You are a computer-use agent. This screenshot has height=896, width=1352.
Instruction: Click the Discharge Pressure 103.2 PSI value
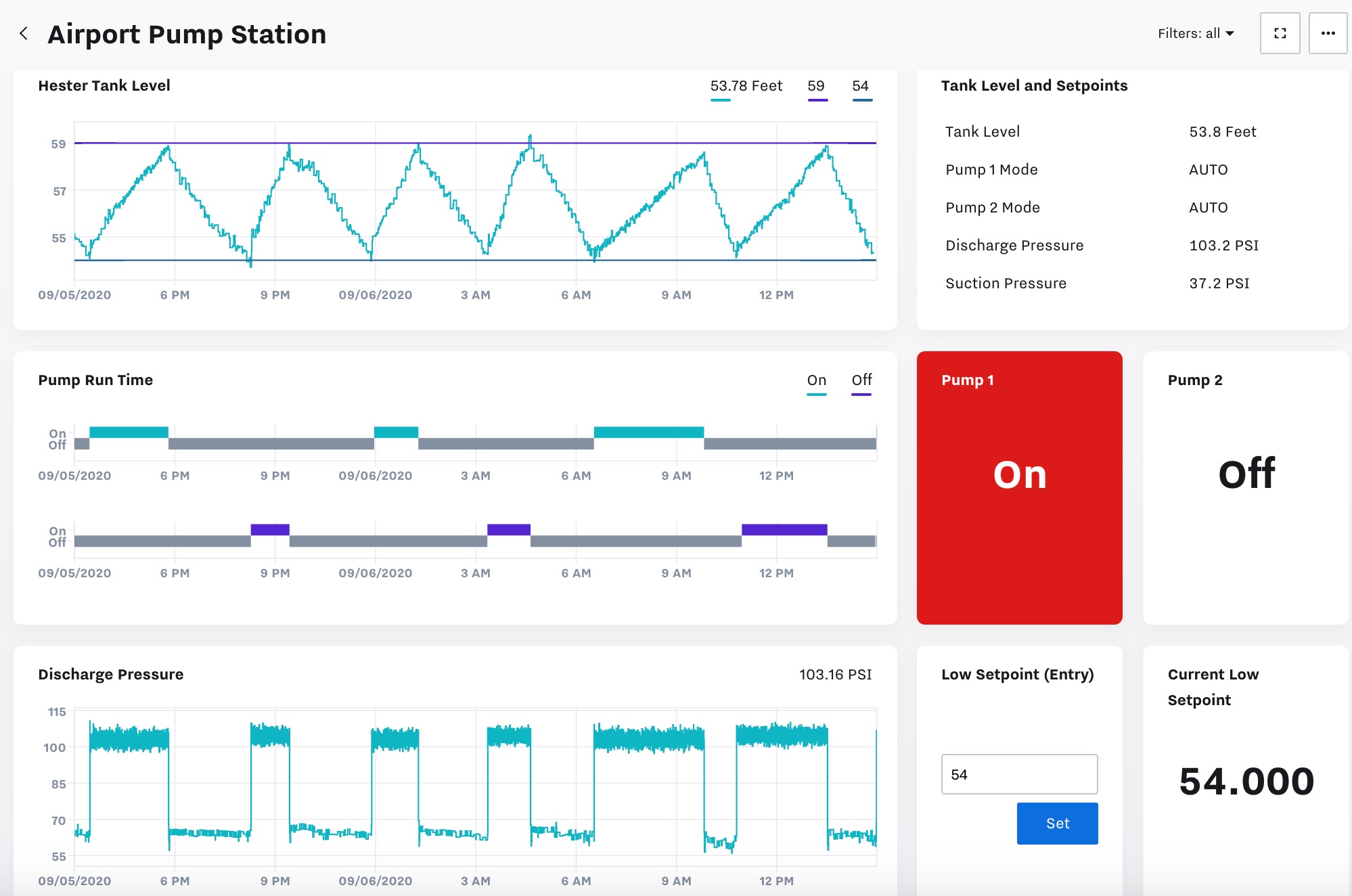pos(1223,245)
